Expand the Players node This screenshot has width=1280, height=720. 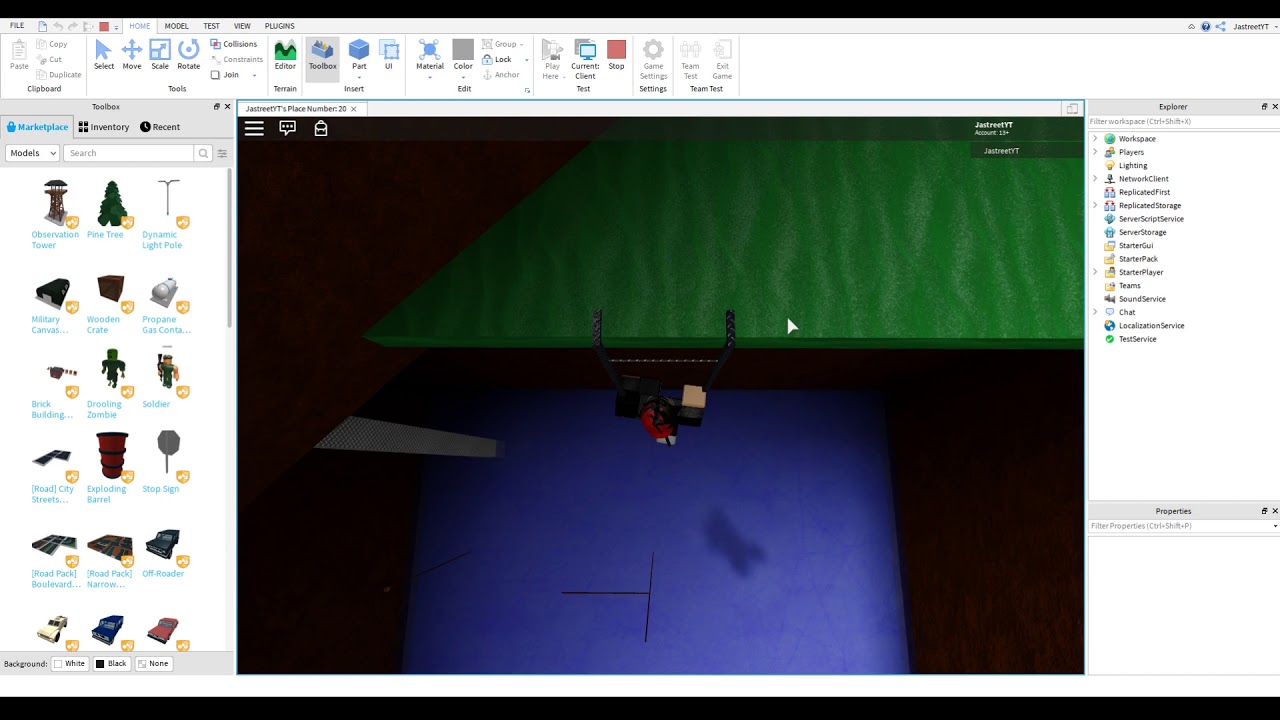(x=1095, y=152)
